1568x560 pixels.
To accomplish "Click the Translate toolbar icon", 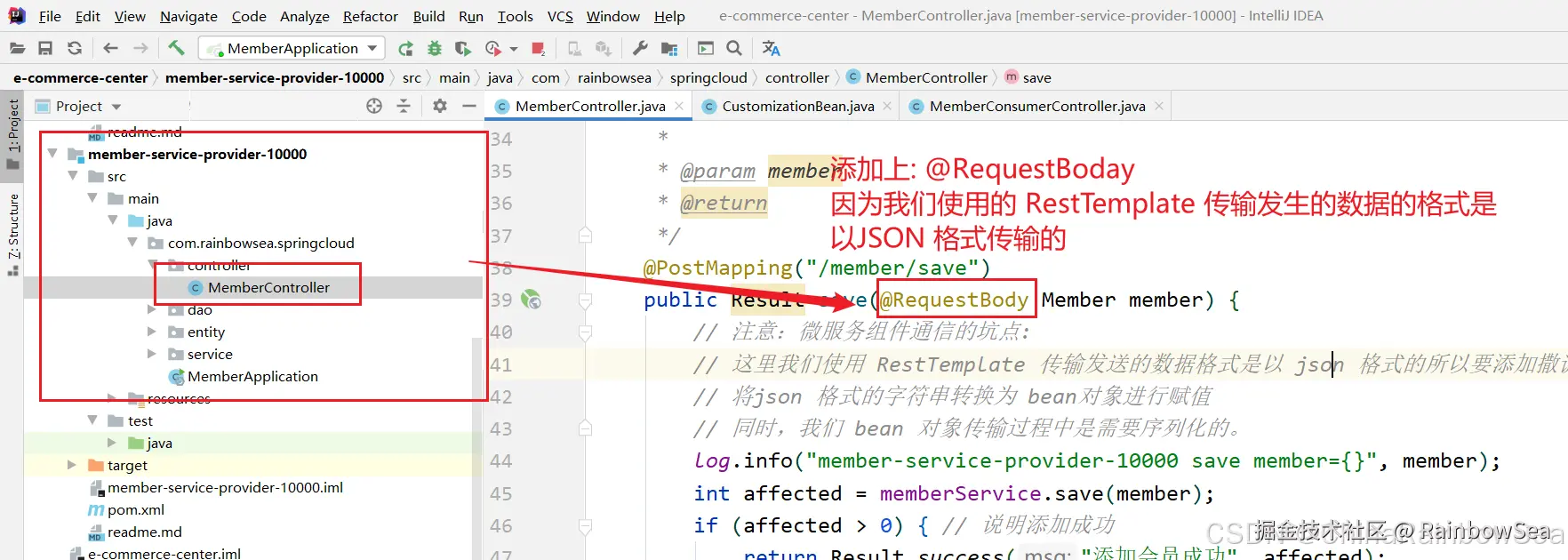I will (771, 48).
